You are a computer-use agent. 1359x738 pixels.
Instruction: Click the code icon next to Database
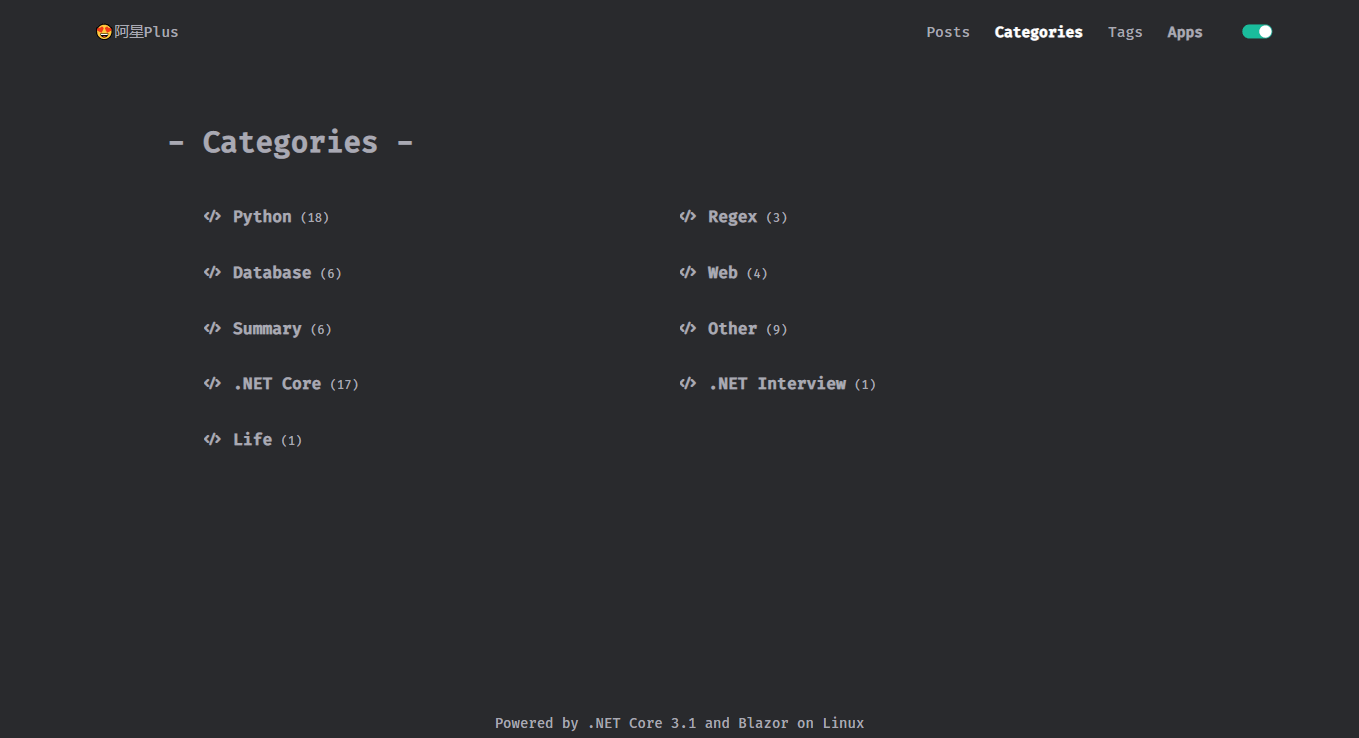coord(212,272)
